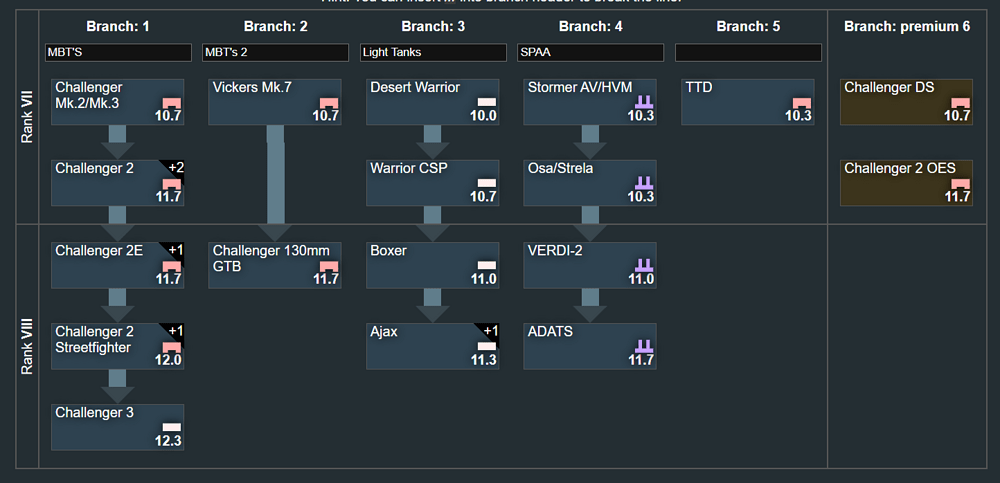Click the medium tank icon on Challenger Mk.2/Mk.3
The height and width of the screenshot is (483, 1000).
(172, 103)
